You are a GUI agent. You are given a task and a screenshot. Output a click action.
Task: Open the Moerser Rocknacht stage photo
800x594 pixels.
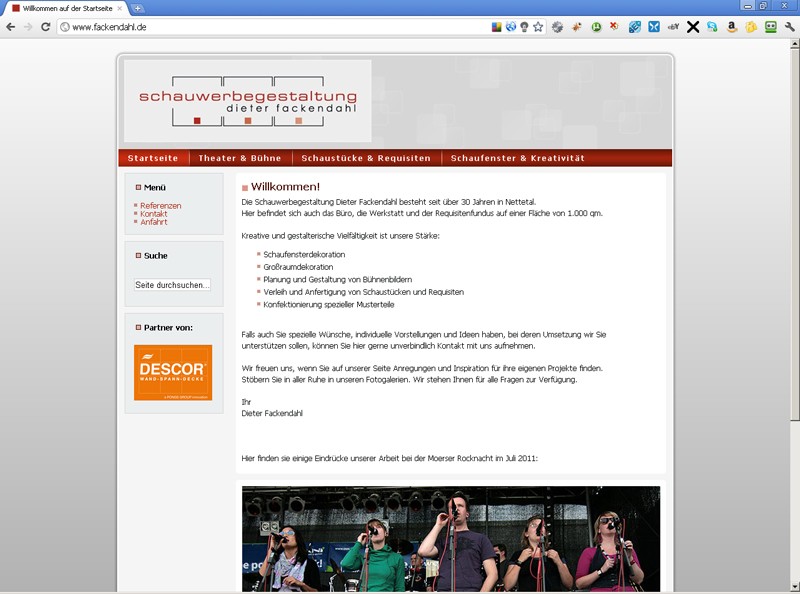(x=451, y=539)
